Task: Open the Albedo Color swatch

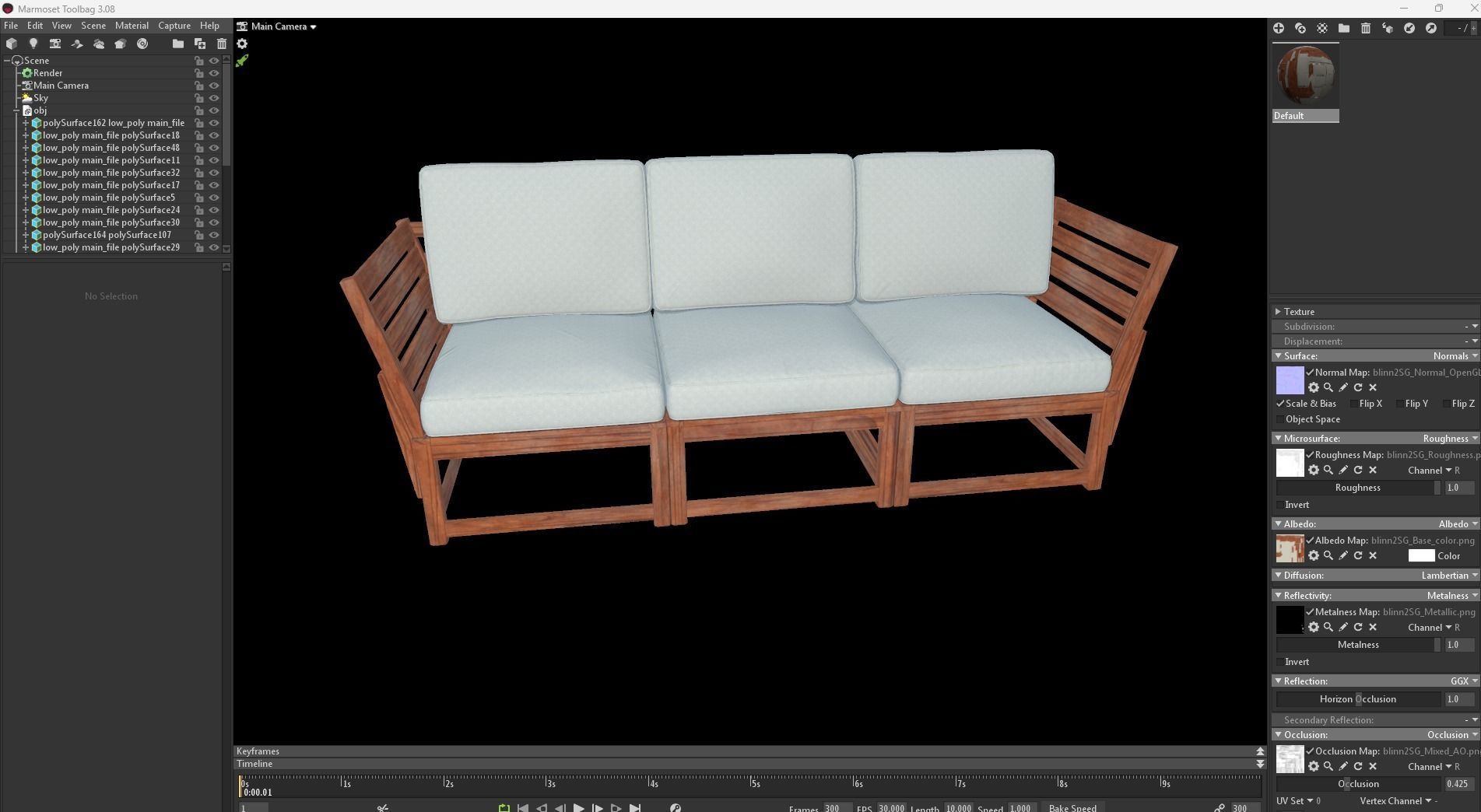Action: (1421, 555)
